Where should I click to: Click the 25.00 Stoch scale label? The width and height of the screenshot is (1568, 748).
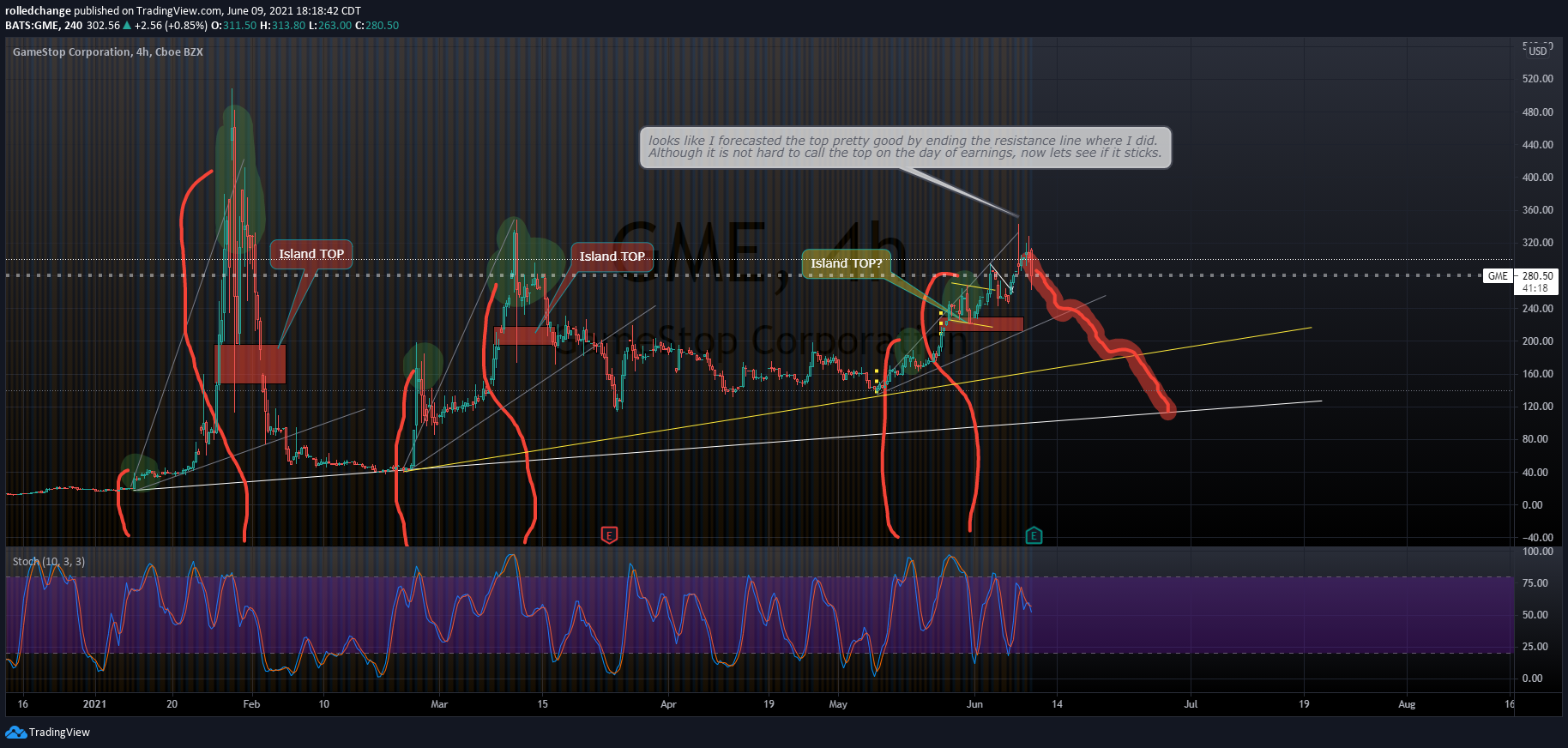click(1535, 647)
